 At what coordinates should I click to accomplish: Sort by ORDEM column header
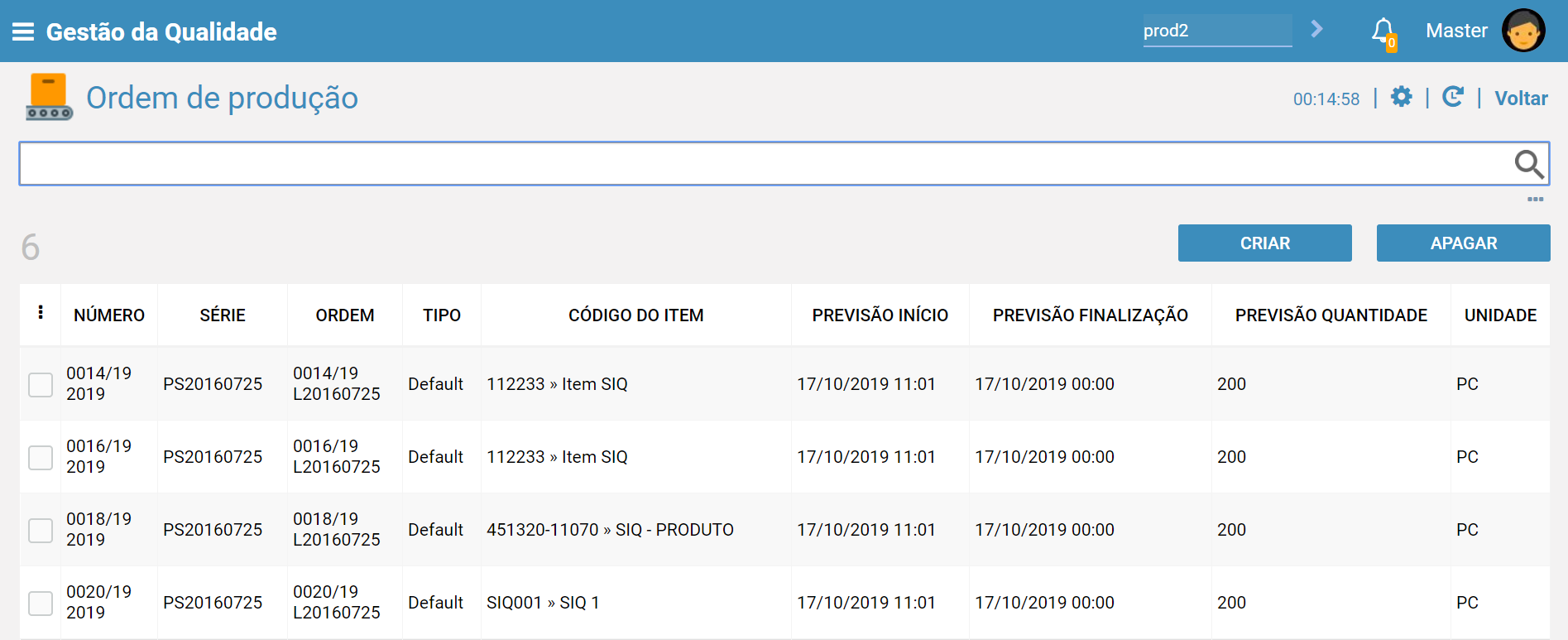pyautogui.click(x=345, y=315)
